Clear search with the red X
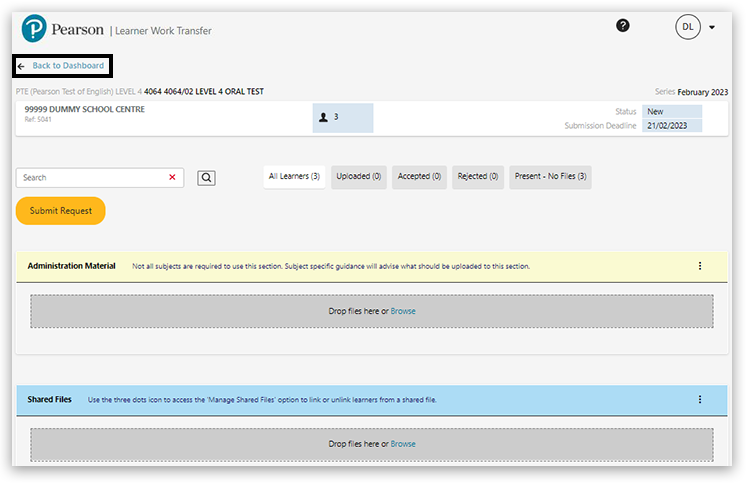The height and width of the screenshot is (484, 750). (x=172, y=177)
